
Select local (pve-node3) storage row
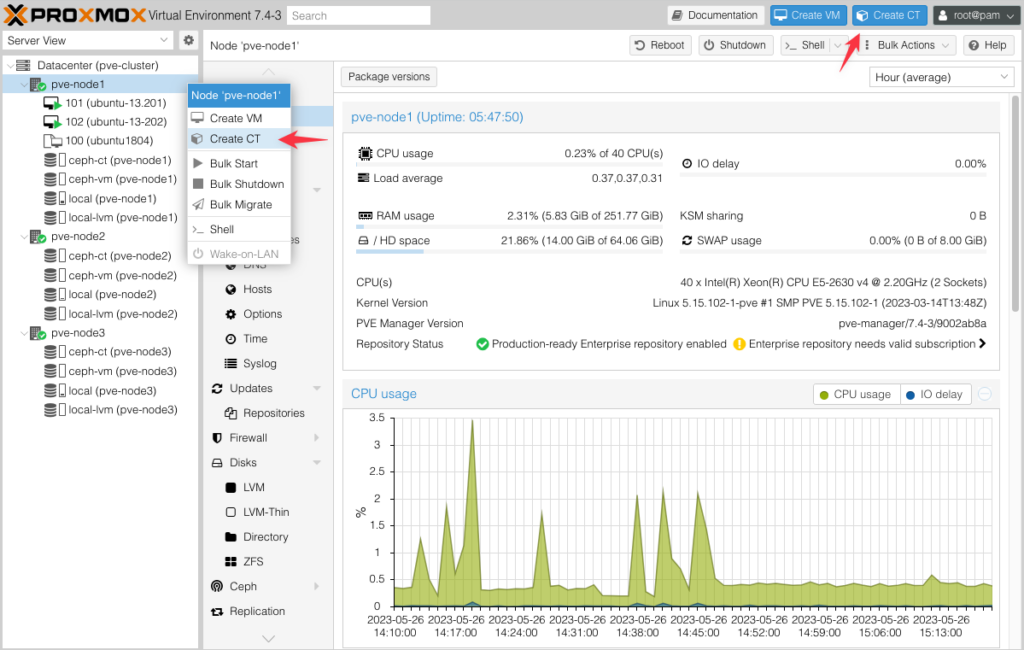pos(100,391)
